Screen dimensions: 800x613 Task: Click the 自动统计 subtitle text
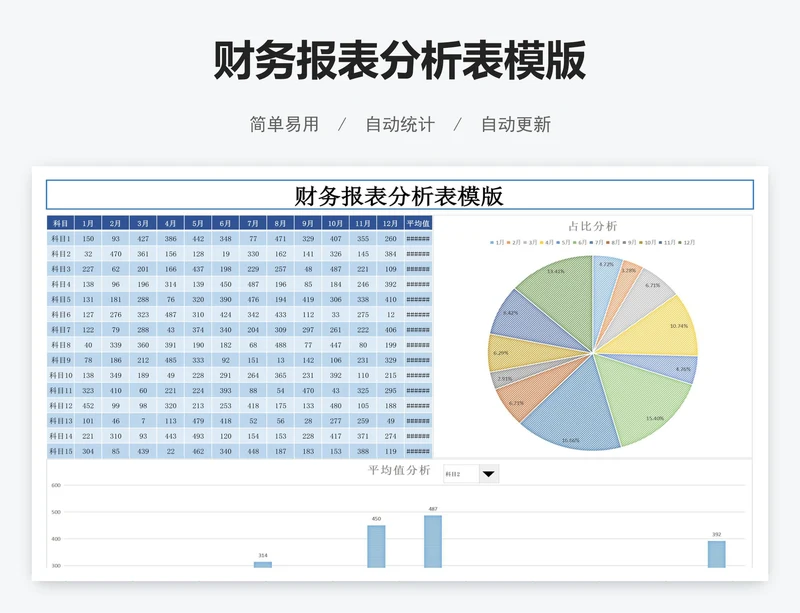pyautogui.click(x=400, y=125)
